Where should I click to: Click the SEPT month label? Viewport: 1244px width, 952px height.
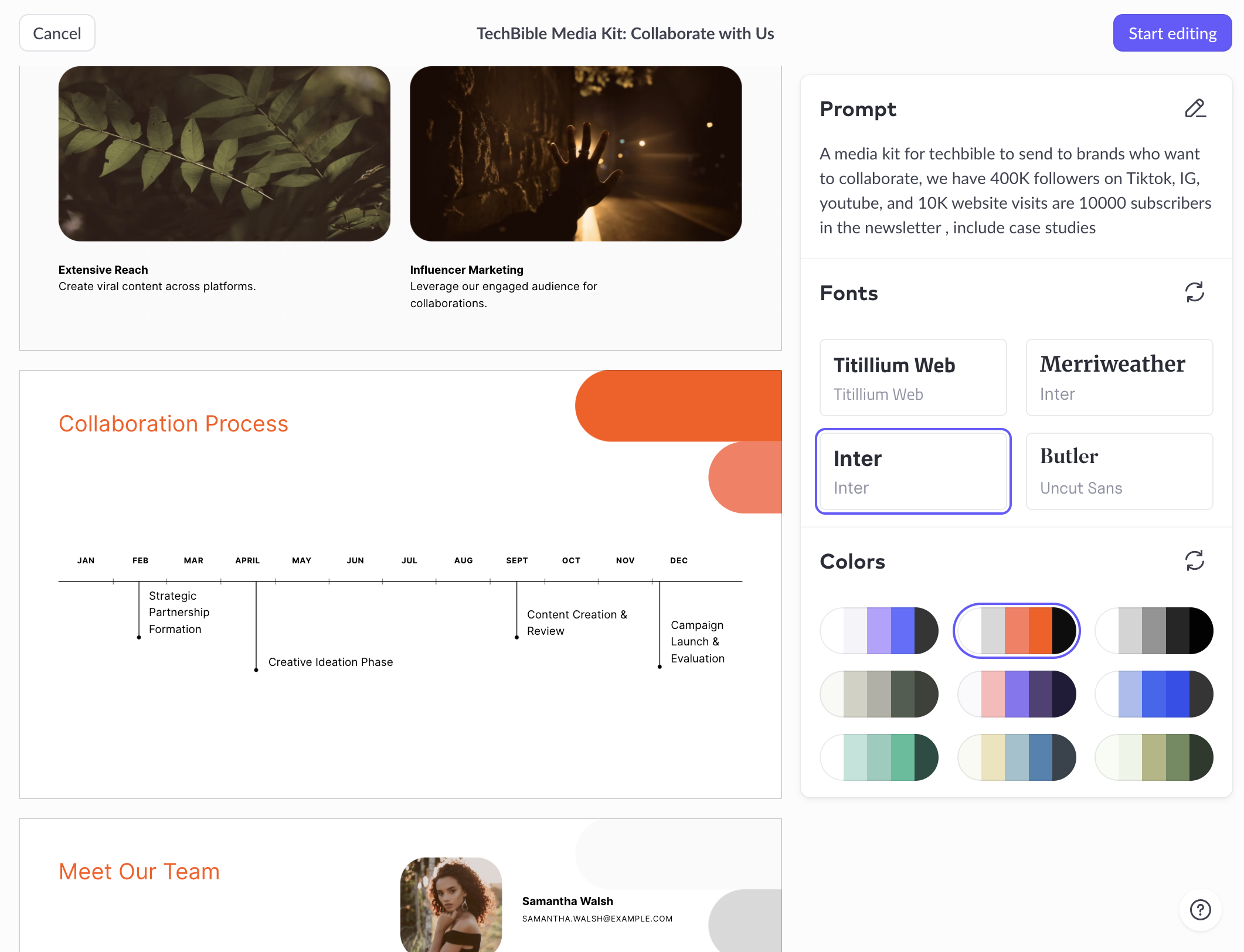click(517, 560)
